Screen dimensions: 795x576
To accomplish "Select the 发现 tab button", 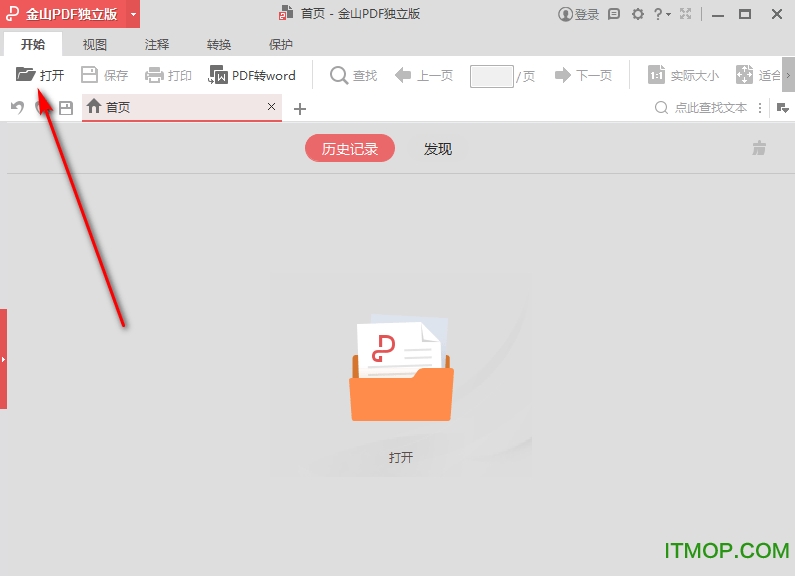I will tap(438, 149).
